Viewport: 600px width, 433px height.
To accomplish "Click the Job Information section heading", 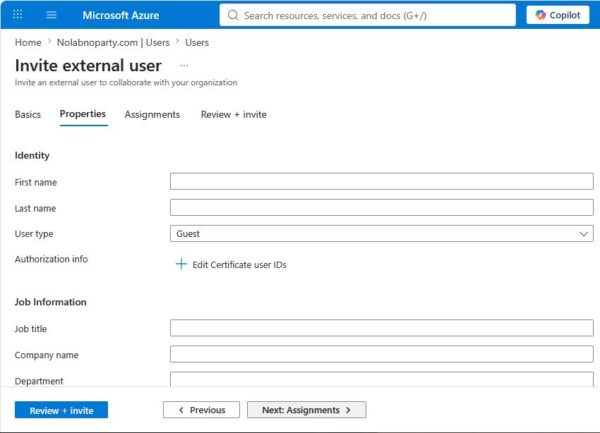I will pos(51,302).
